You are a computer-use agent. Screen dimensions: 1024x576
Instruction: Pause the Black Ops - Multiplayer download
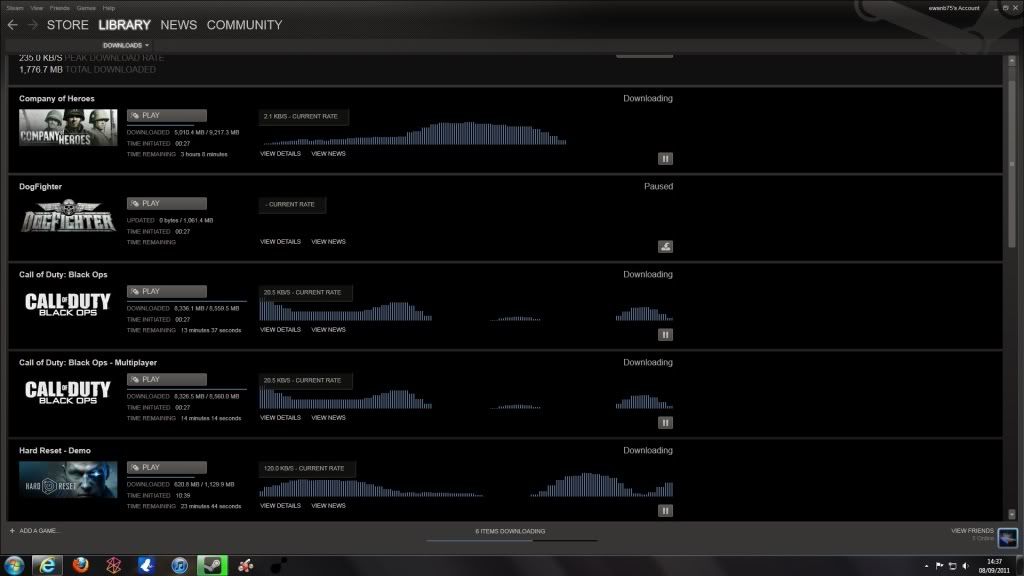[x=665, y=423]
